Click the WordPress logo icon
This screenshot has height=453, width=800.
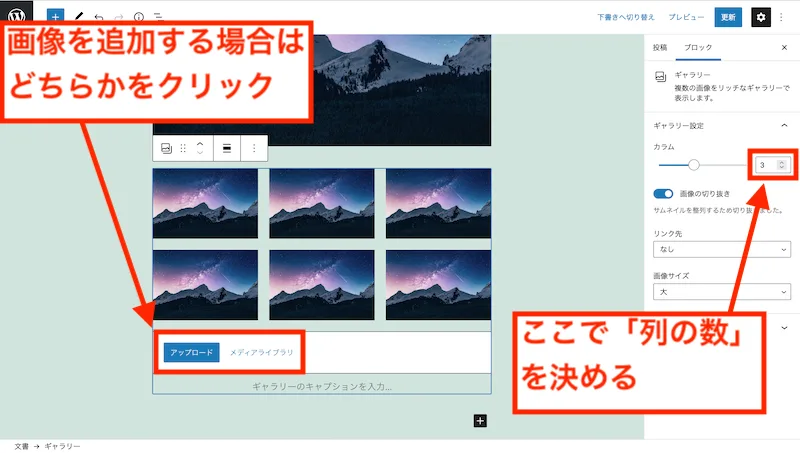point(16,15)
